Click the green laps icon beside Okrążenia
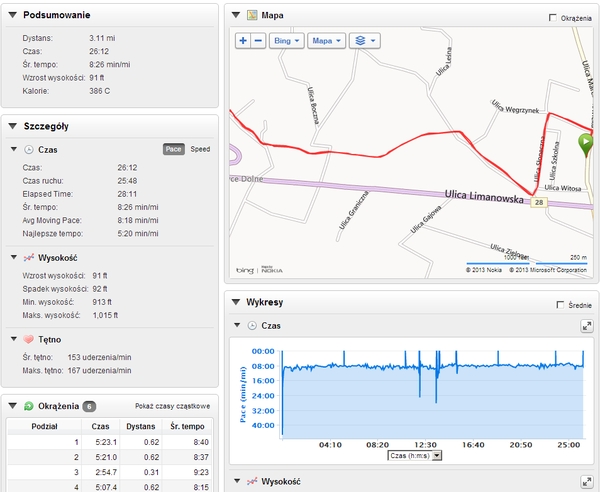 point(28,406)
